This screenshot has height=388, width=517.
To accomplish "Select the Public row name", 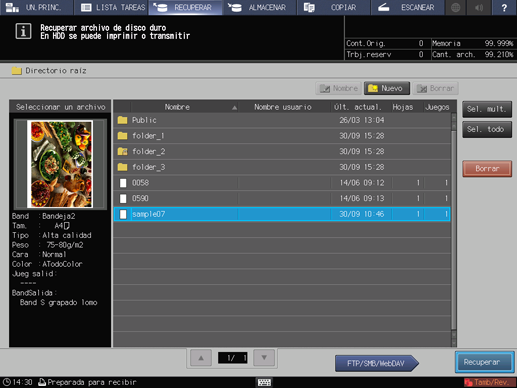I will point(144,120).
